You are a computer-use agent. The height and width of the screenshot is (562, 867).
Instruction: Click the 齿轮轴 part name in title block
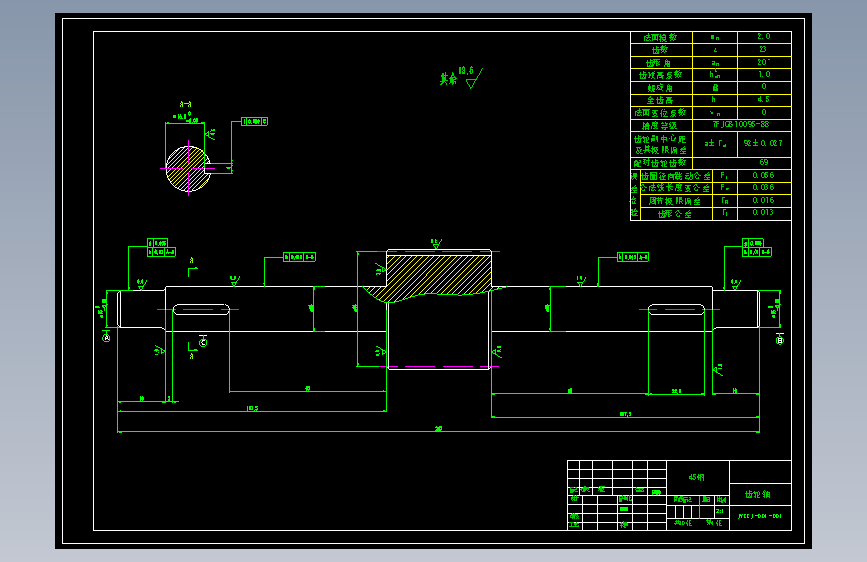[760, 494]
